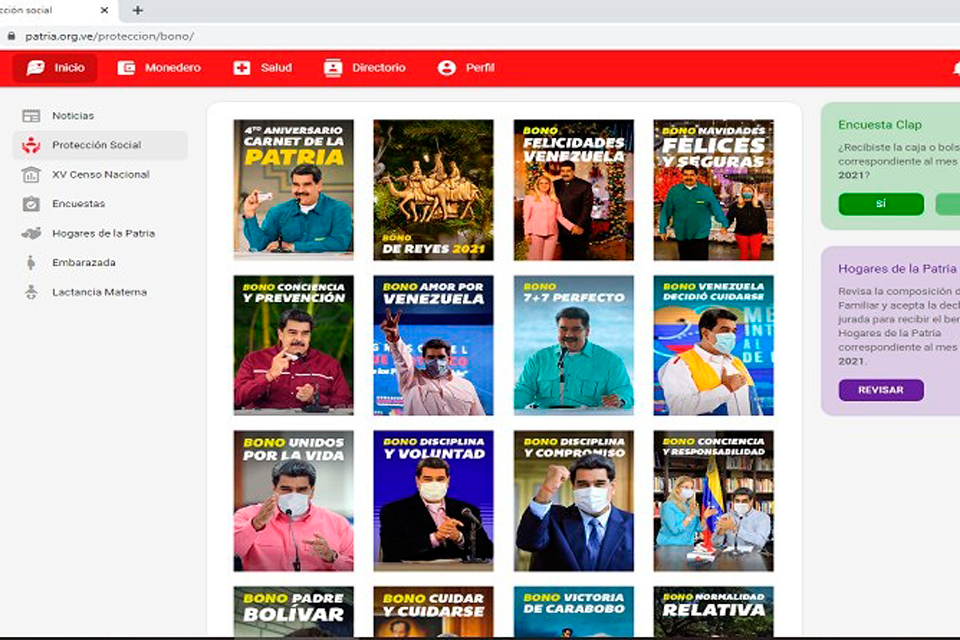Open the Salud section
Viewport: 960px width, 640px height.
click(x=263, y=67)
